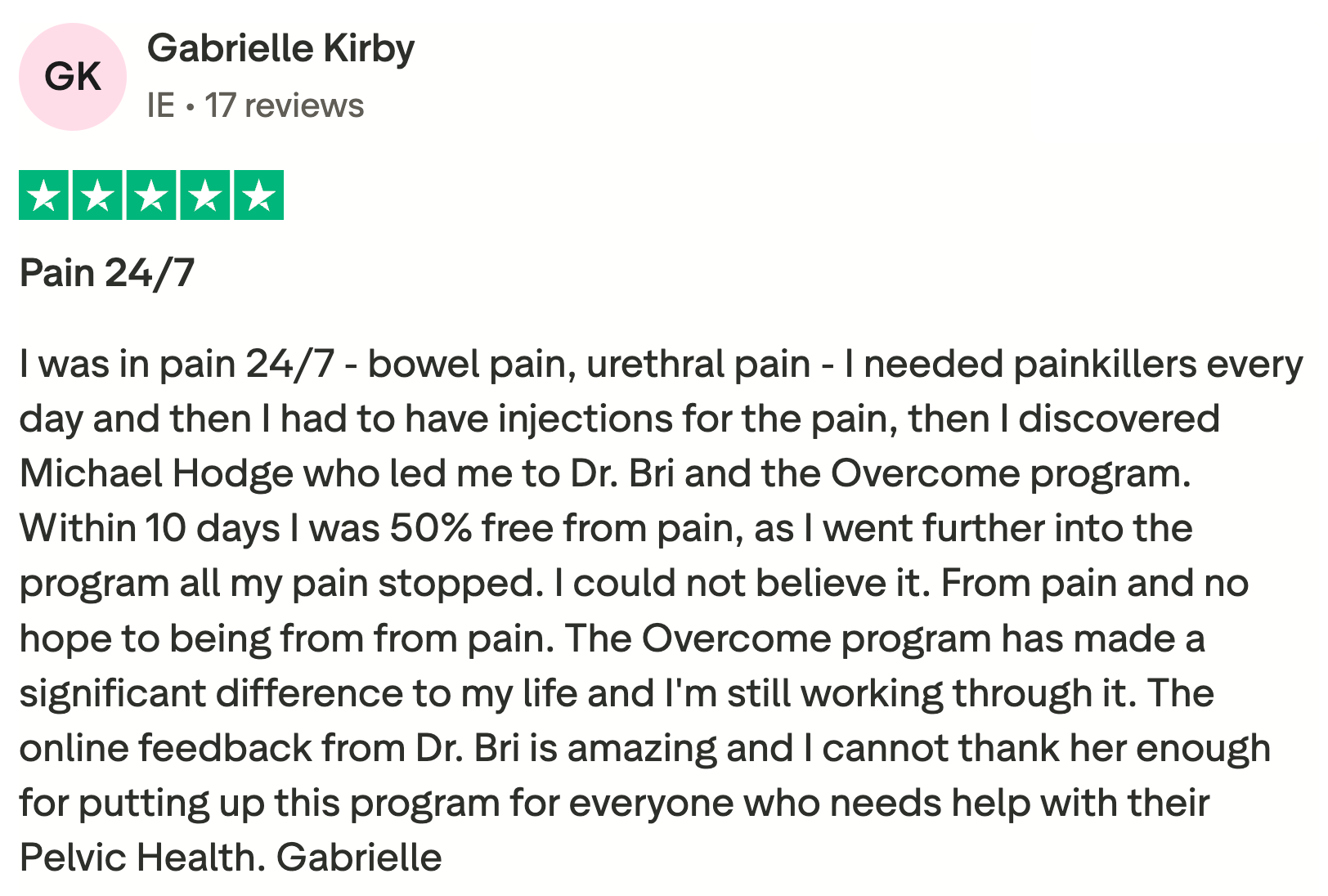Click the 50% figure in the review

pyautogui.click(x=430, y=528)
